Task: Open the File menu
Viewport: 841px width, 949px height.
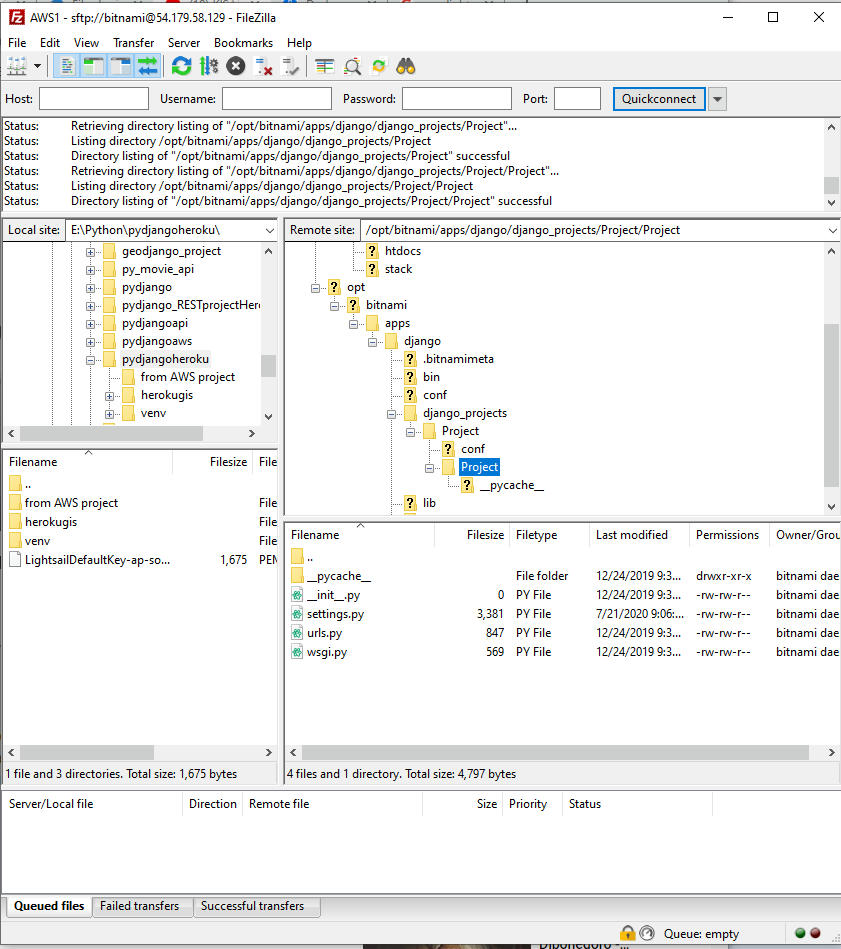Action: pyautogui.click(x=17, y=43)
